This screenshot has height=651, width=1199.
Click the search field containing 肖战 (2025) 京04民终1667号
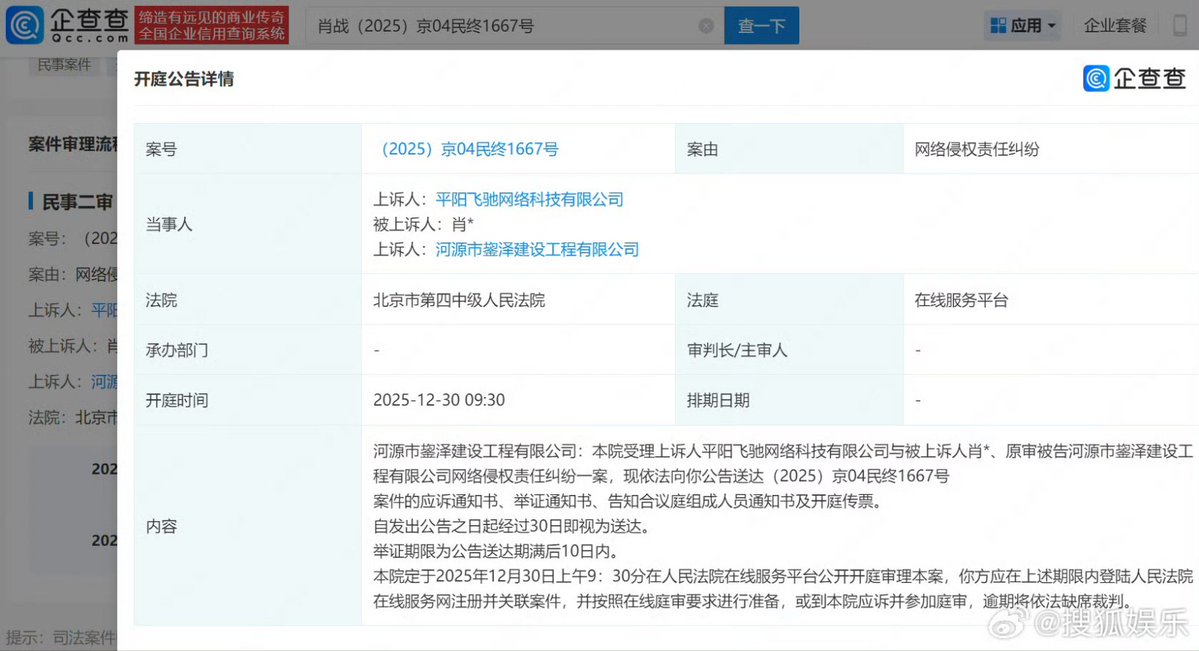515,26
